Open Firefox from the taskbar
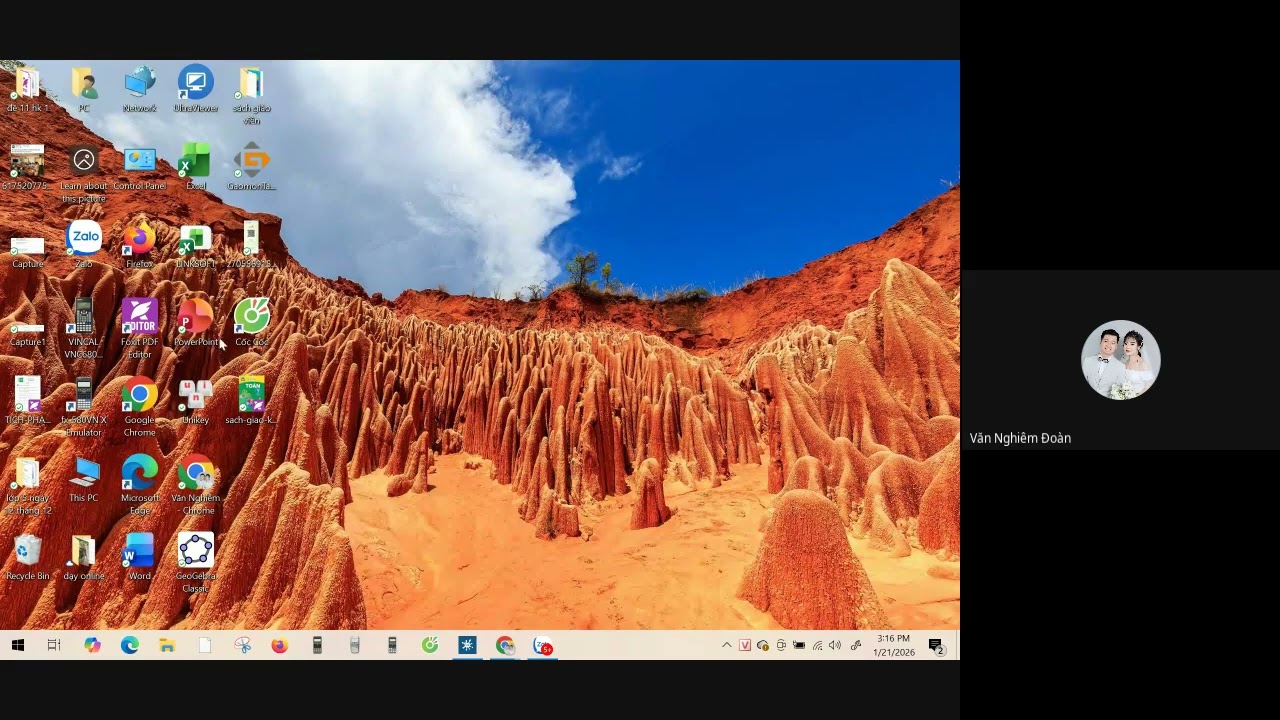This screenshot has width=1280, height=720. coord(280,646)
